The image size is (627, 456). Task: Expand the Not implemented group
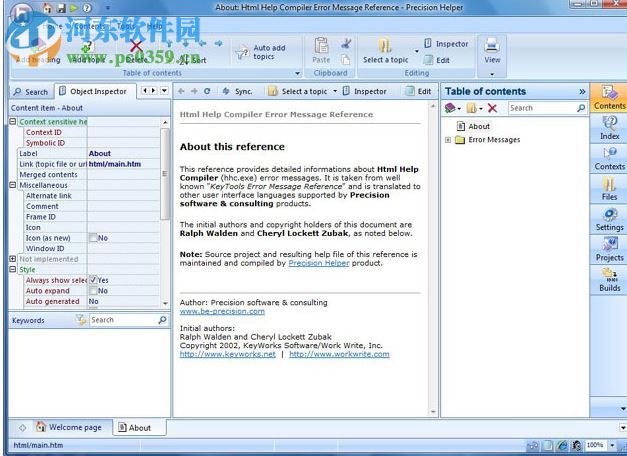pyautogui.click(x=12, y=259)
